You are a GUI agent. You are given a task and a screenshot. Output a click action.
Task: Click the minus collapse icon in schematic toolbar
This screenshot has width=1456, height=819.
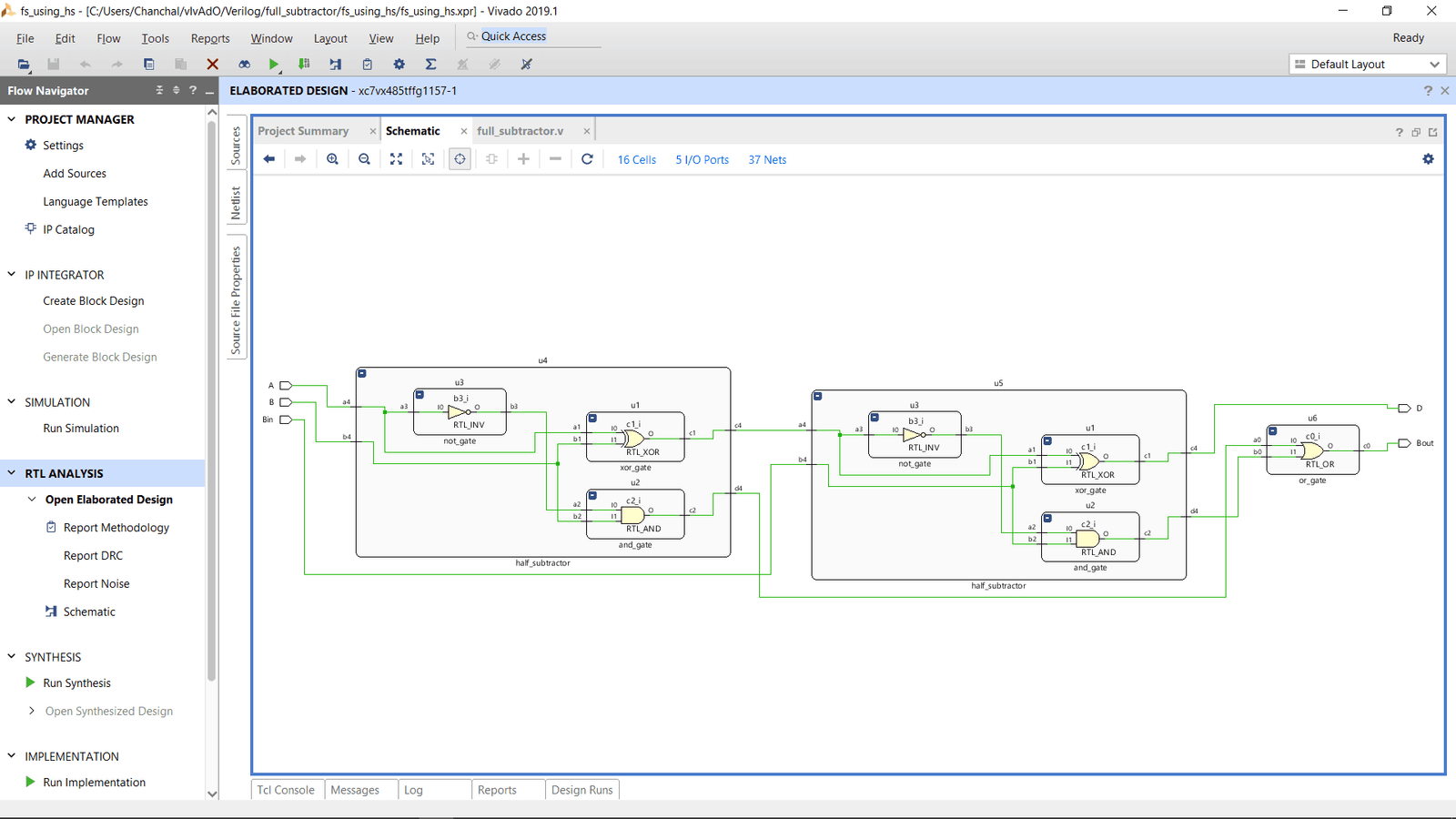pos(555,159)
